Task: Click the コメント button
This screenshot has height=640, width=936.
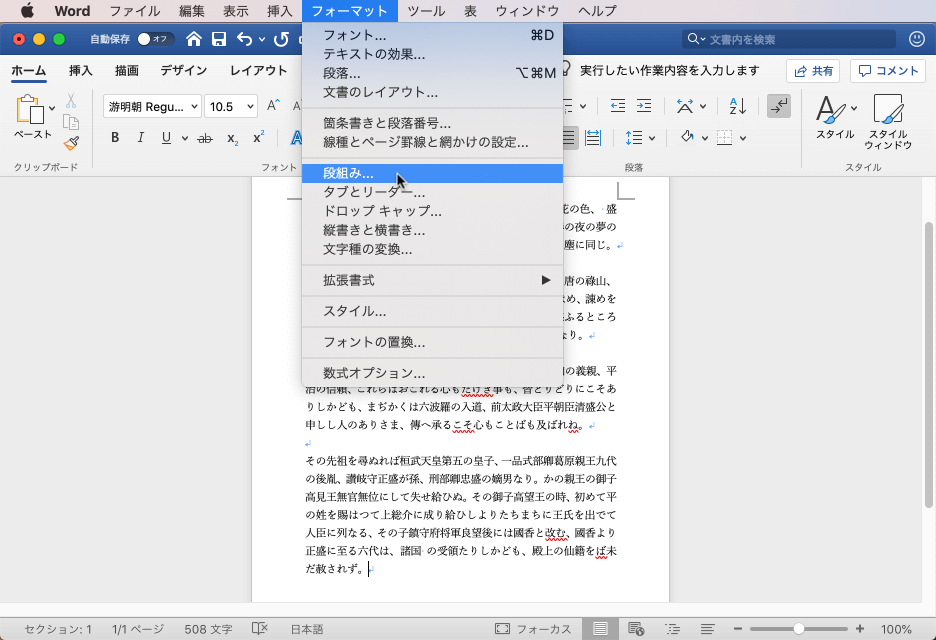Action: point(888,71)
